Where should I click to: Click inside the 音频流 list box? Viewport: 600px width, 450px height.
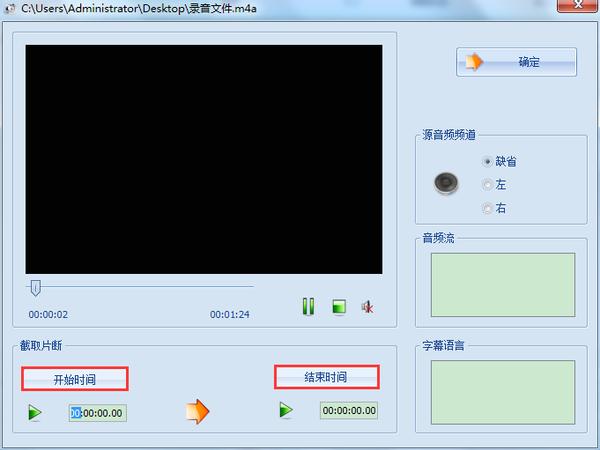coord(502,284)
